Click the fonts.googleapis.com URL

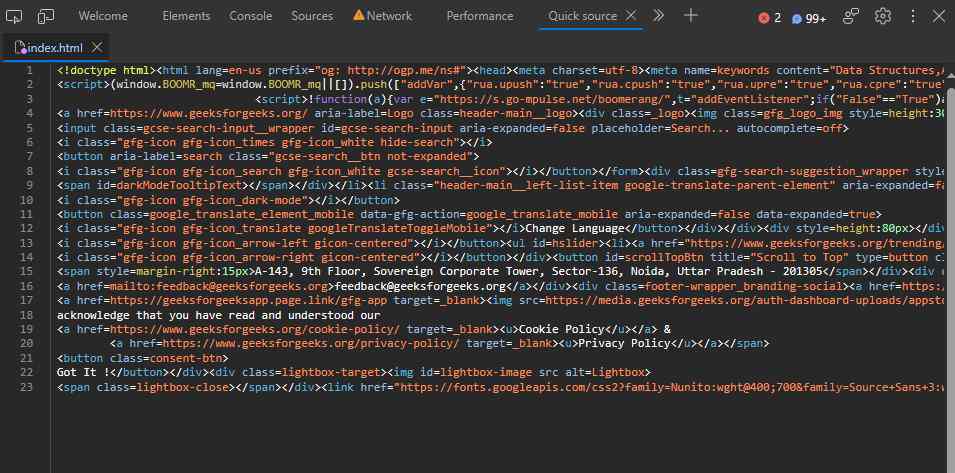click(672, 387)
